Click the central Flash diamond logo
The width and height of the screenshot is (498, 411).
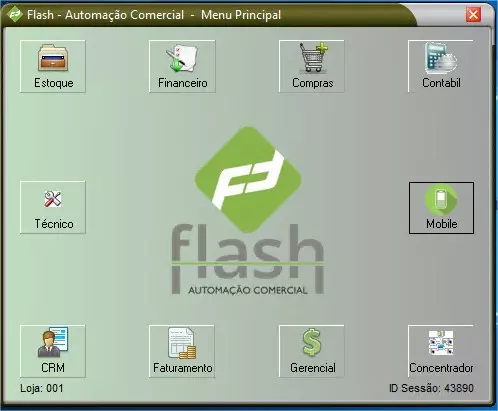click(248, 179)
